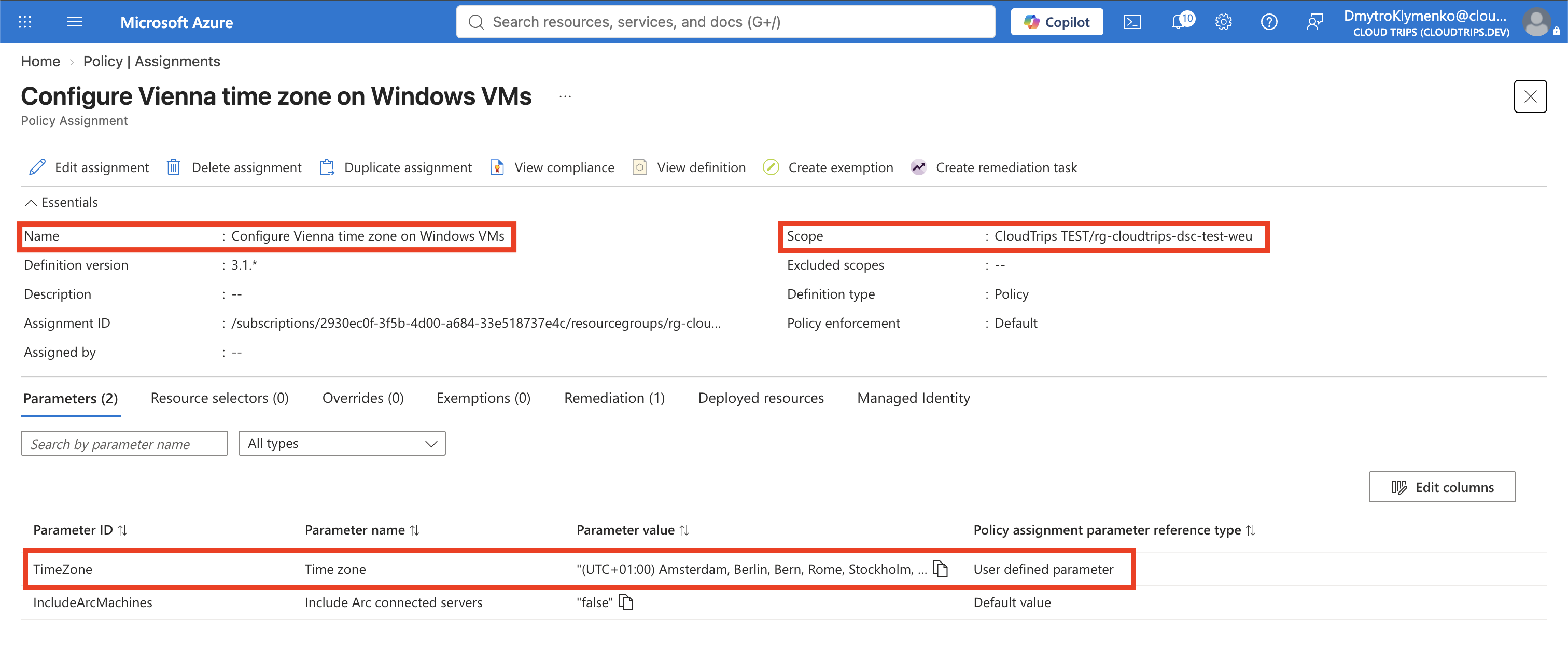The height and width of the screenshot is (646, 1568).
Task: Open the feedback person icon
Action: tap(1315, 22)
